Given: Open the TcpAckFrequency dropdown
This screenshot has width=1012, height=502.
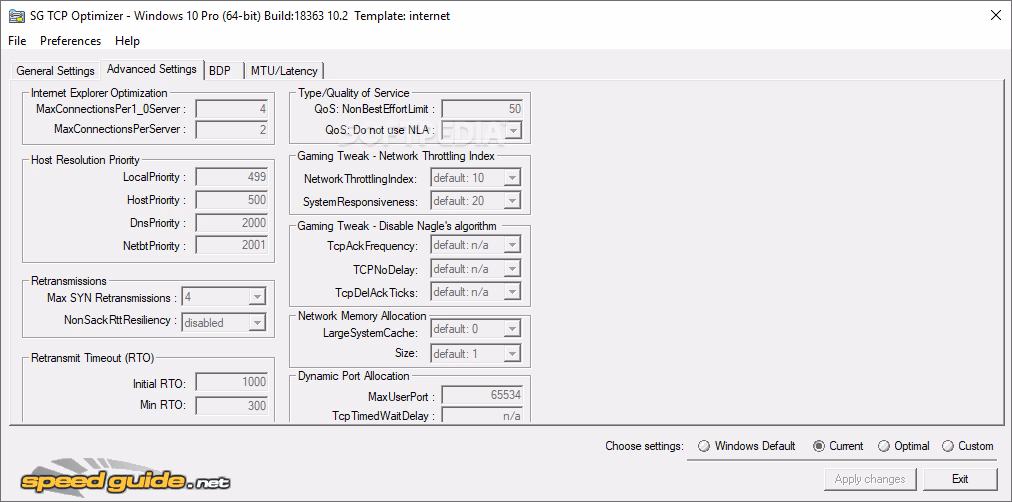Looking at the screenshot, I should [476, 245].
